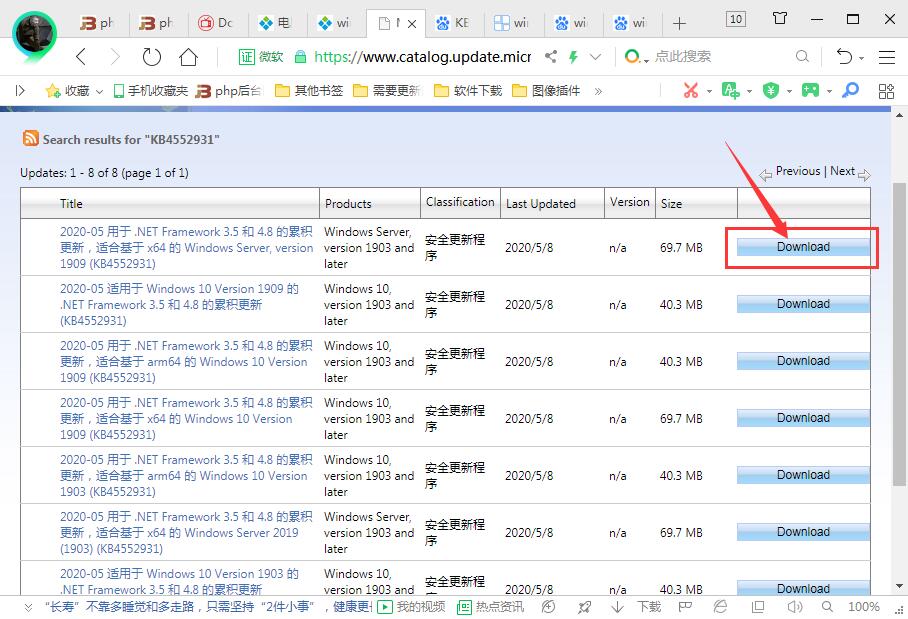
Task: Click the IE compatibility mode status icon
Action: (x=720, y=606)
